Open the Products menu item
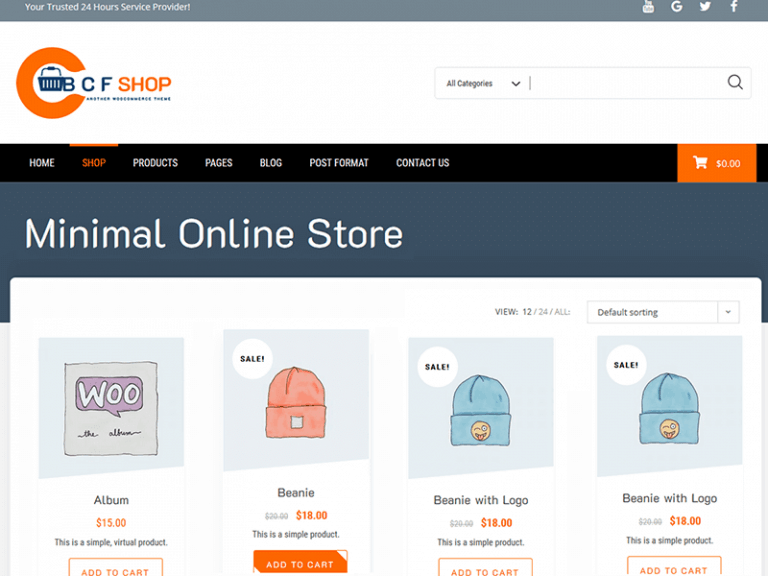This screenshot has height=576, width=768. [x=155, y=163]
